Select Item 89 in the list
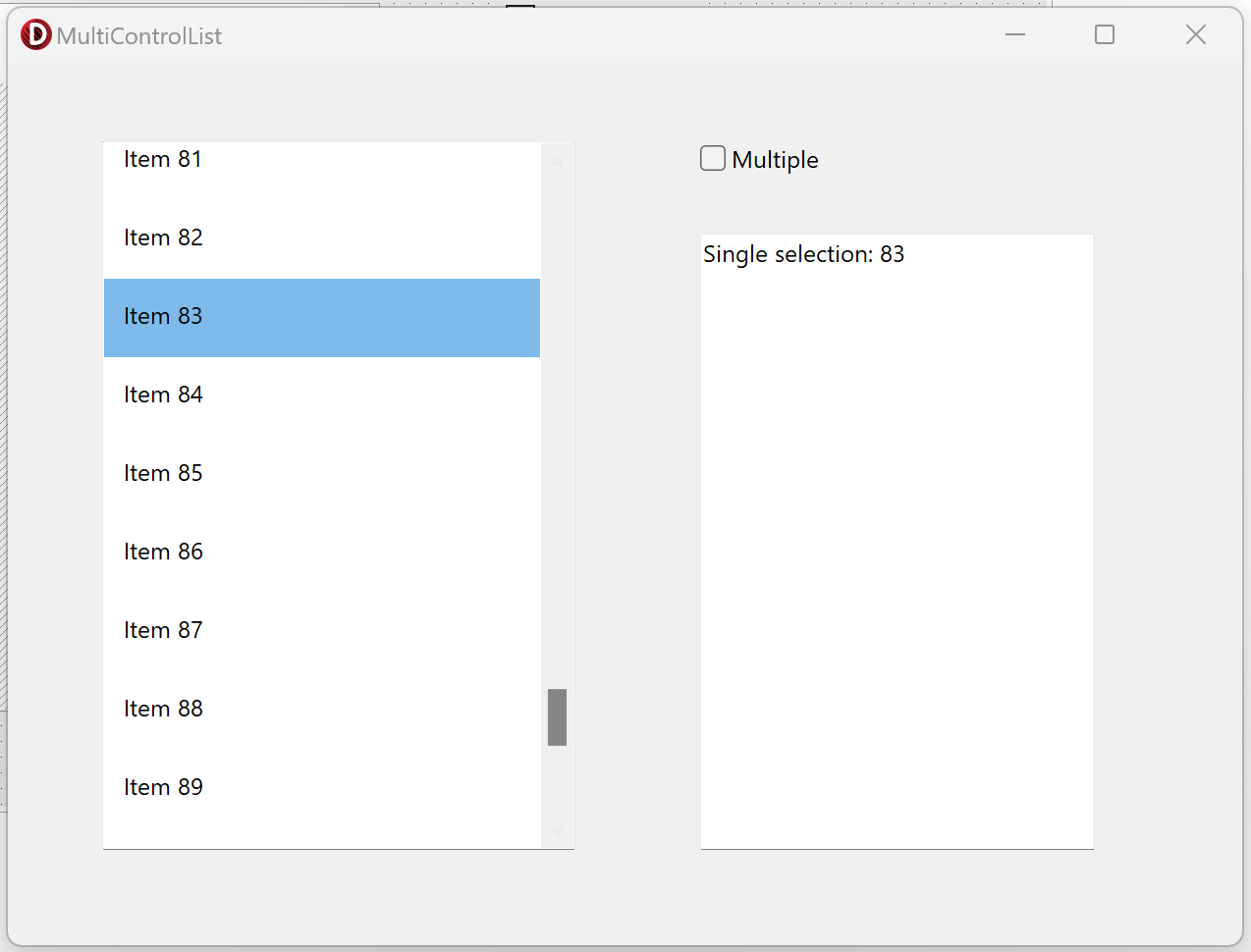The image size is (1251, 952). (322, 789)
